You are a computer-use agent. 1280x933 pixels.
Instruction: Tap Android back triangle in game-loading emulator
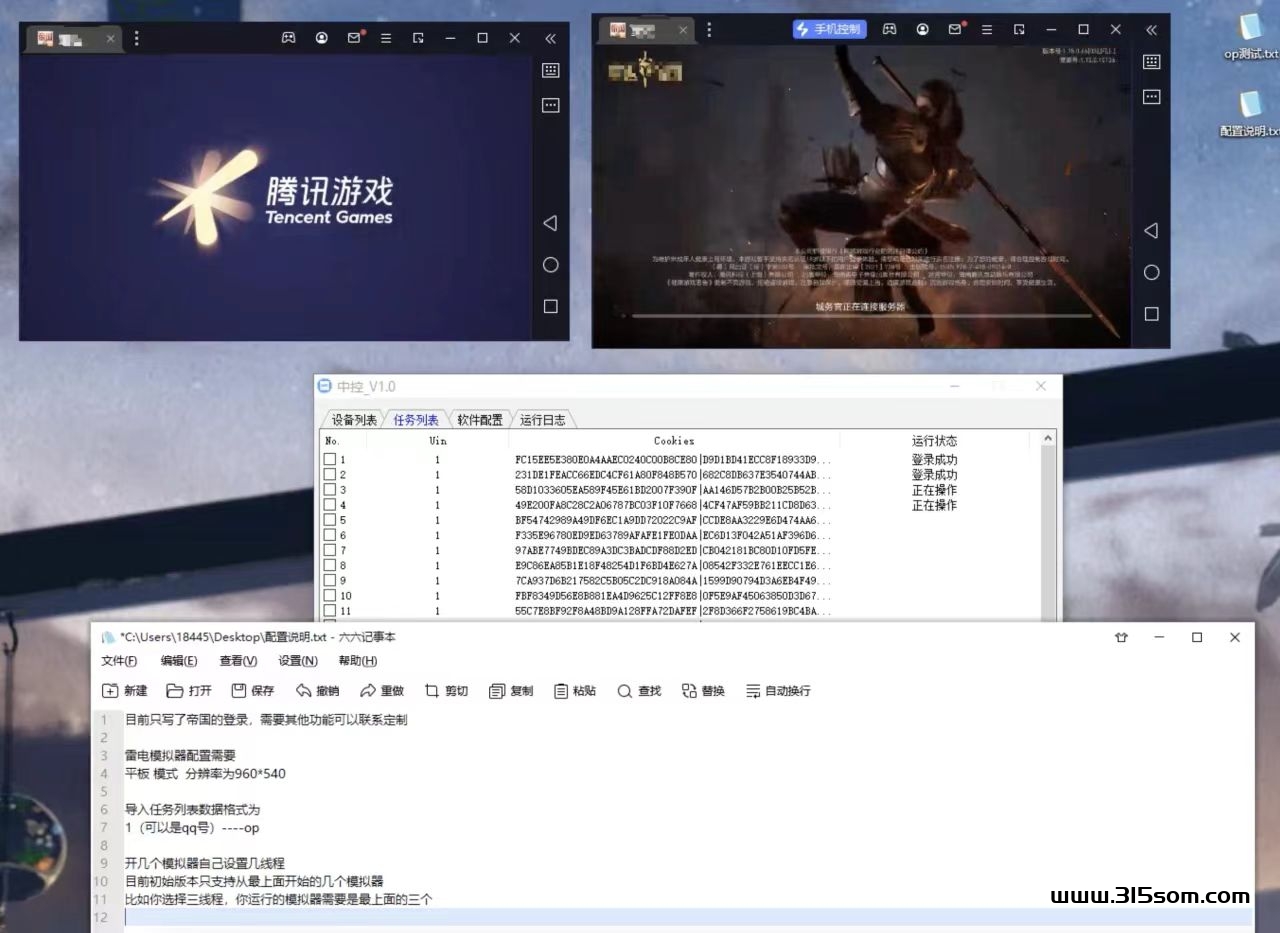(x=1151, y=231)
